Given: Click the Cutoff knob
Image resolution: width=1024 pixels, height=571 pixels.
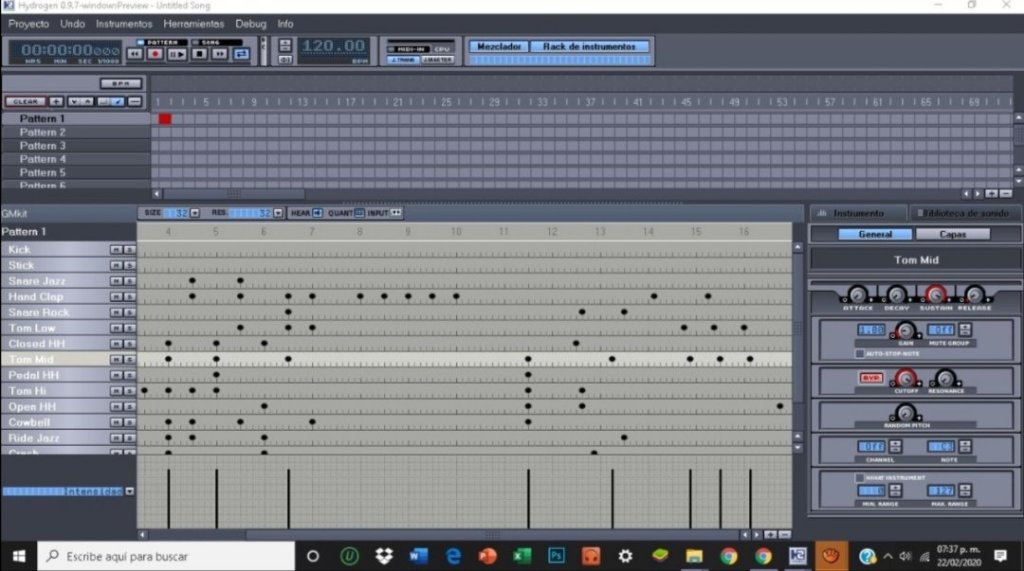Looking at the screenshot, I should pos(904,378).
